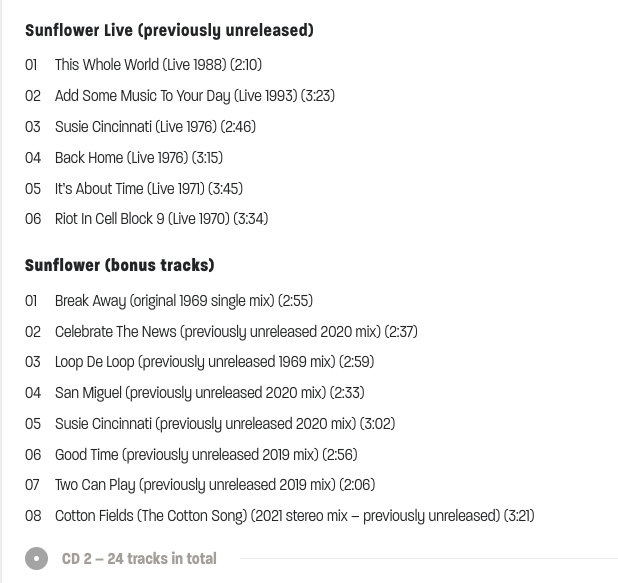The height and width of the screenshot is (583, 618).
Task: Click Loop De Loop 1969 mix track
Action: (x=214, y=362)
